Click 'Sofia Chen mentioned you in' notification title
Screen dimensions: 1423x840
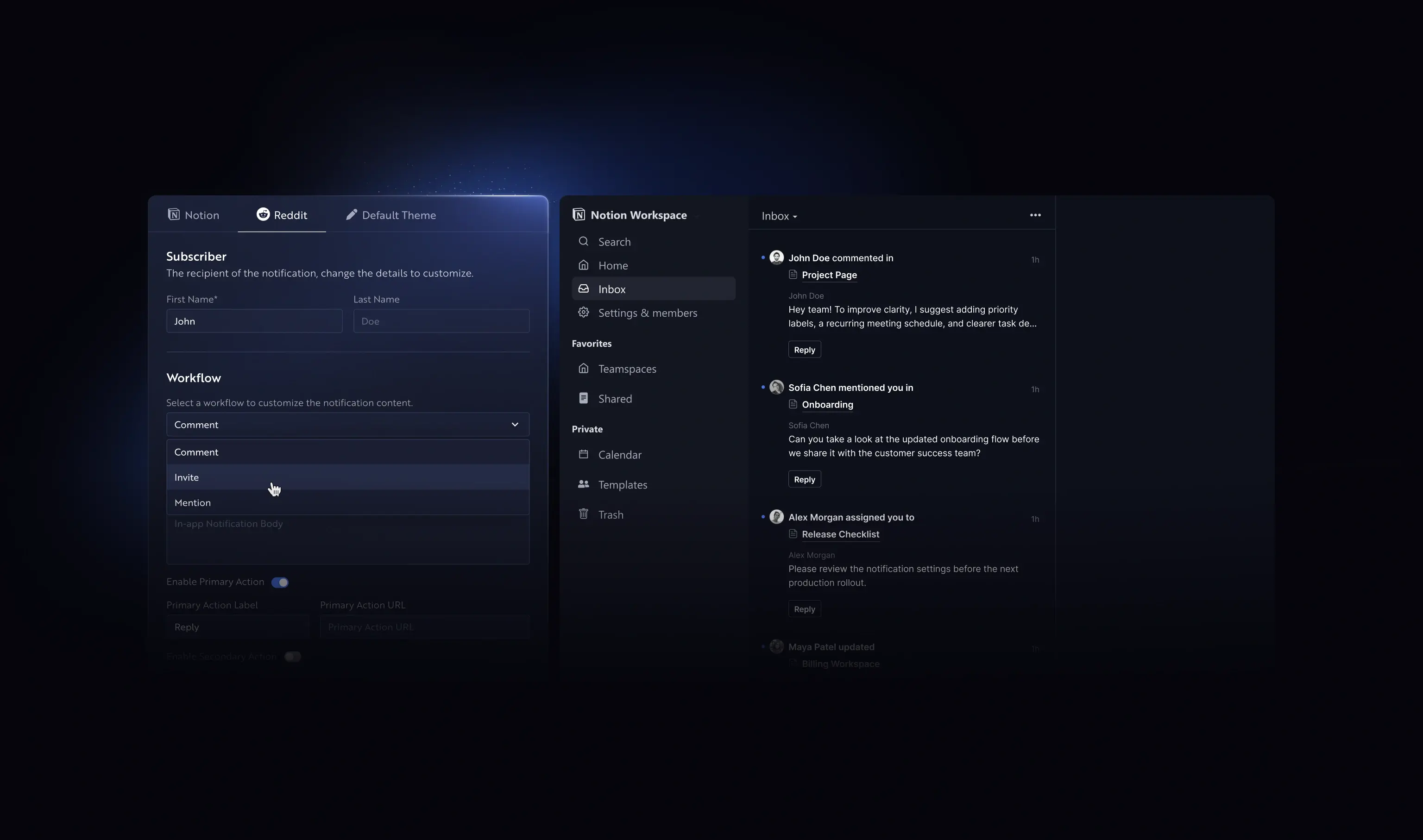pos(850,388)
